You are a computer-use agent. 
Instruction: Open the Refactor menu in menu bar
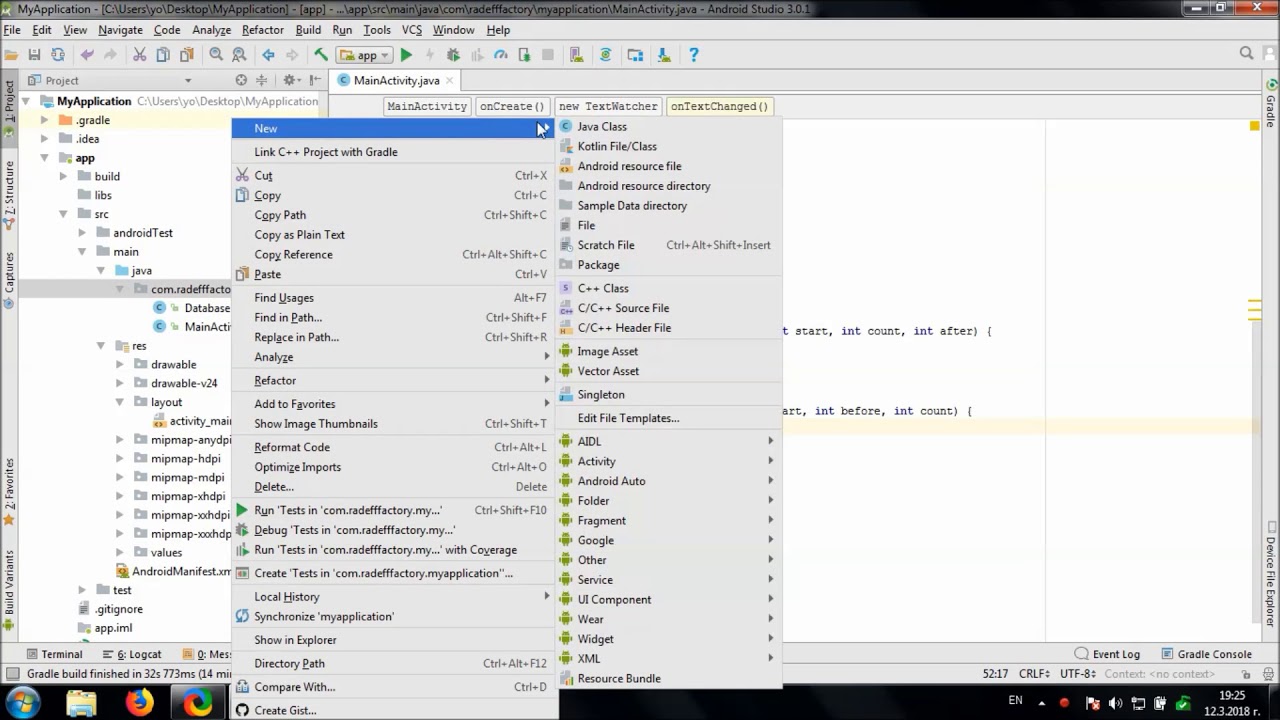pyautogui.click(x=262, y=30)
